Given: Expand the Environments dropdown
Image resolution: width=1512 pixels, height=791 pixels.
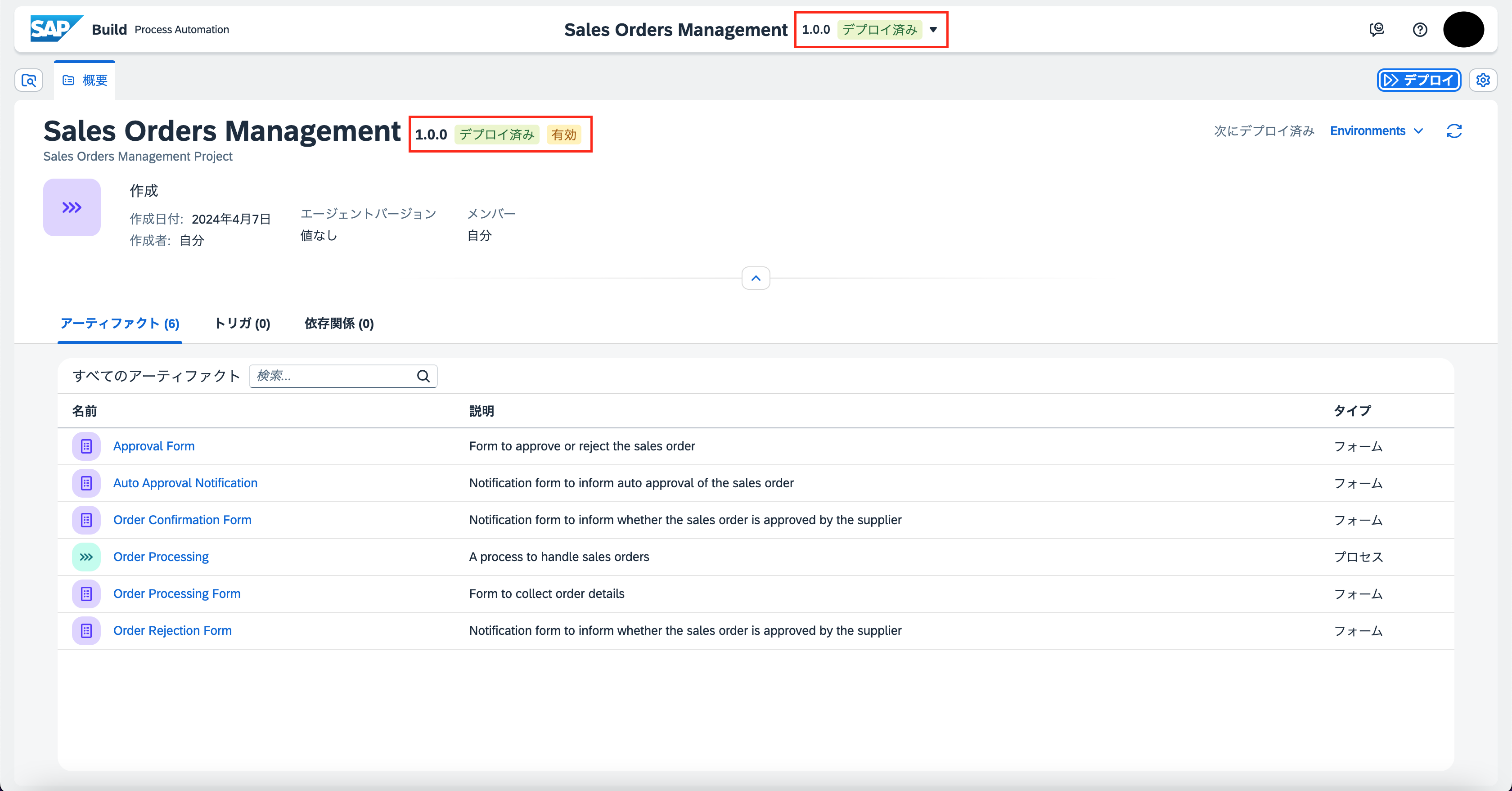Looking at the screenshot, I should point(1376,131).
